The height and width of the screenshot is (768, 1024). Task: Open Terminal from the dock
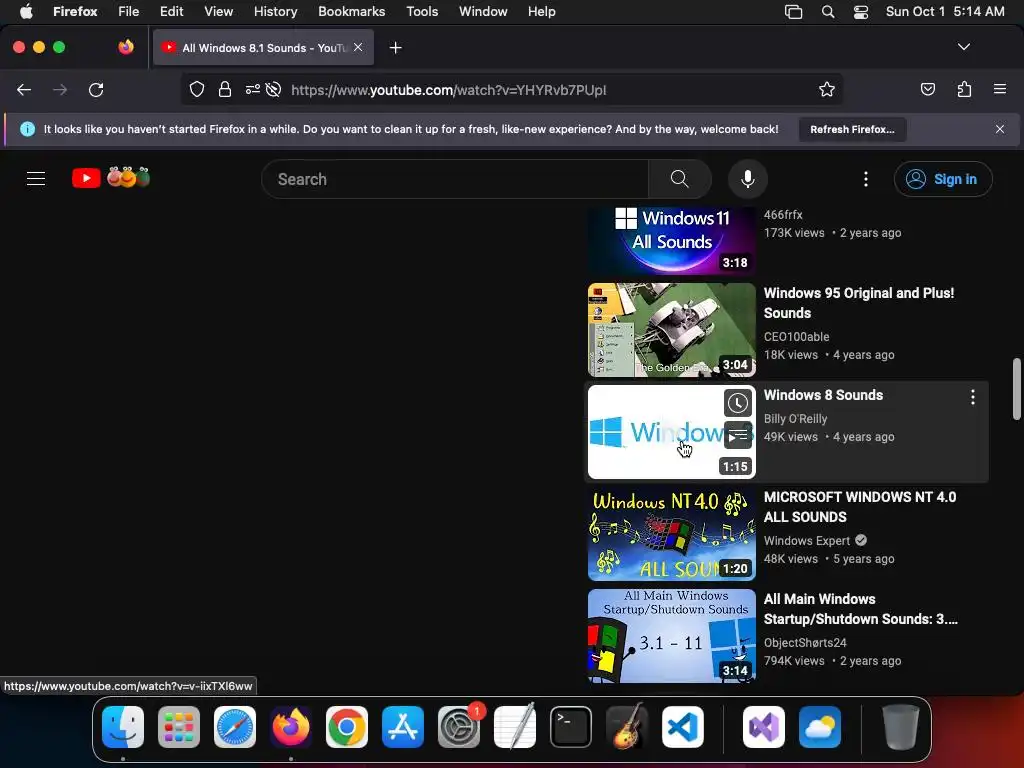click(571, 727)
